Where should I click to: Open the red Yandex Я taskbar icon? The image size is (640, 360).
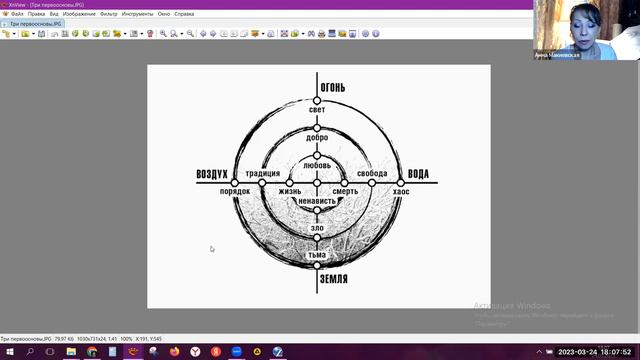(x=216, y=351)
